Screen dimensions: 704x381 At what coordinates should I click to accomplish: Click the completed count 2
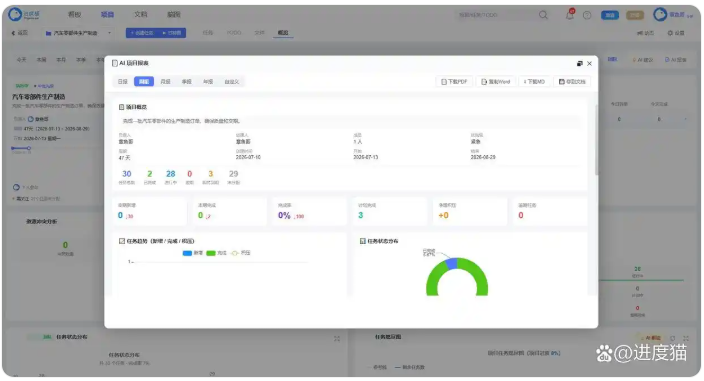(x=150, y=174)
